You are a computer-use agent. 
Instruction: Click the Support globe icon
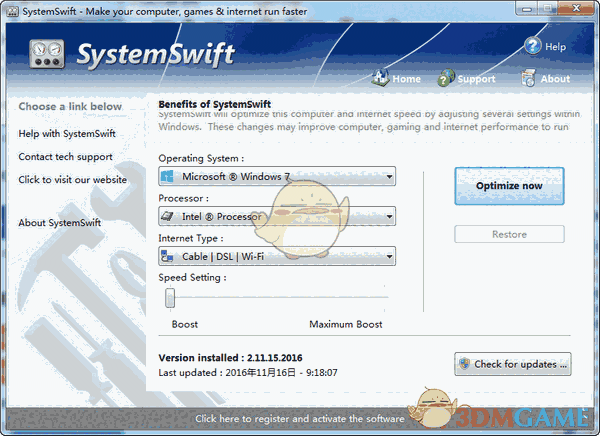(446, 78)
